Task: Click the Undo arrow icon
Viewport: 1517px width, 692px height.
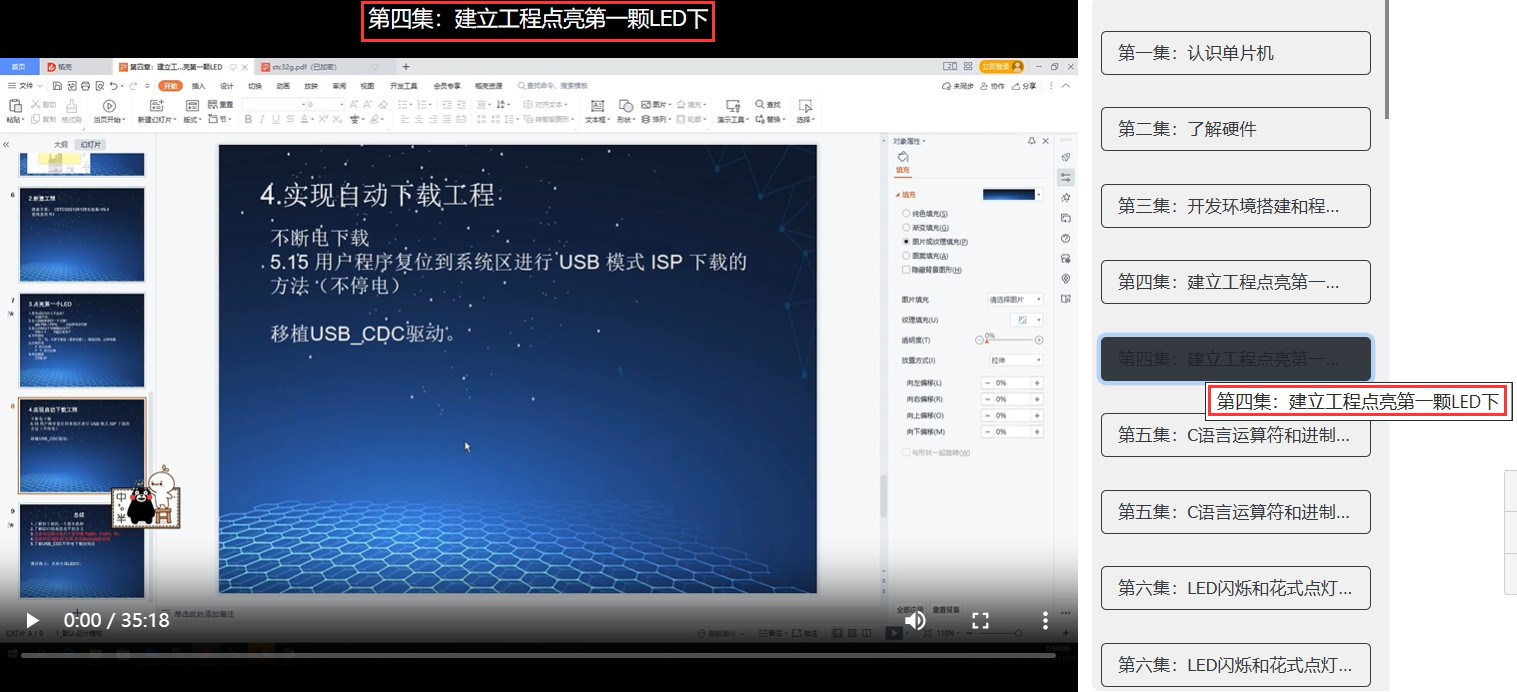Action: point(113,86)
